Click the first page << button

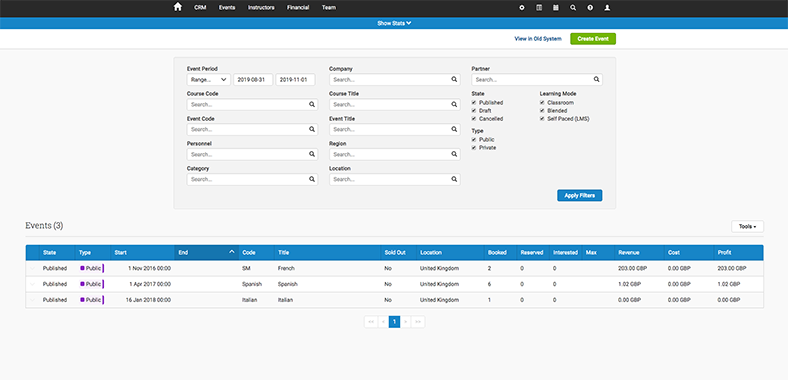tap(371, 322)
